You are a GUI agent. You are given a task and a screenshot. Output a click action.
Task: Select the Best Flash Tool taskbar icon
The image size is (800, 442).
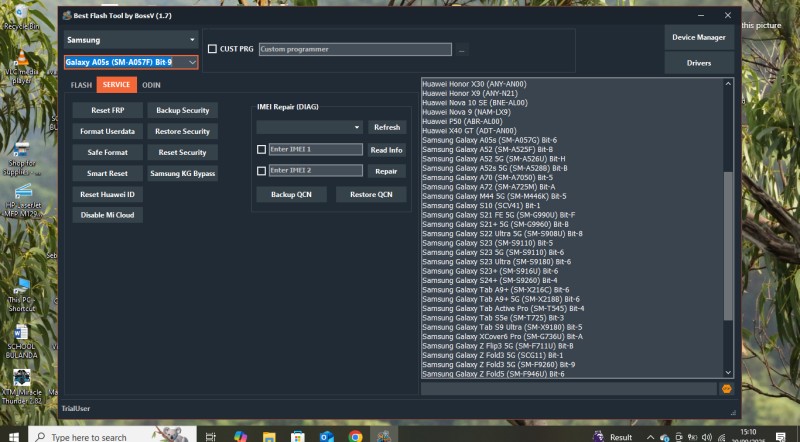(384, 437)
